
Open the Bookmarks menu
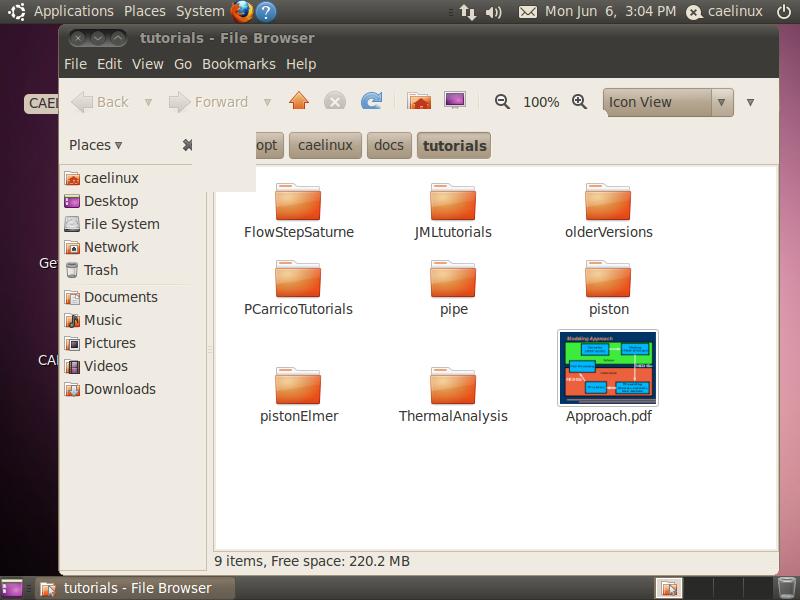(238, 64)
